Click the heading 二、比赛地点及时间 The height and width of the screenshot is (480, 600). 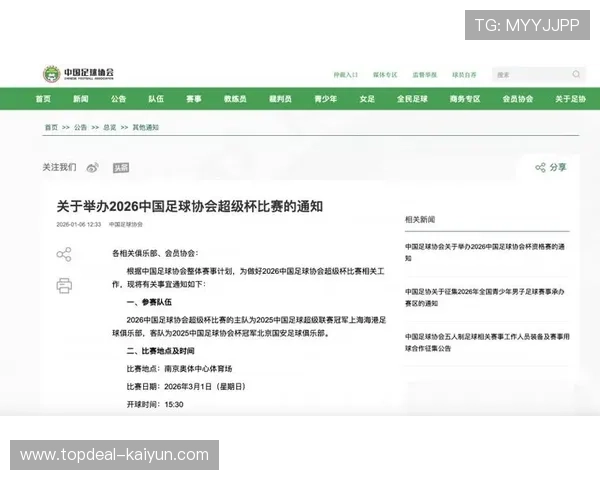161,351
